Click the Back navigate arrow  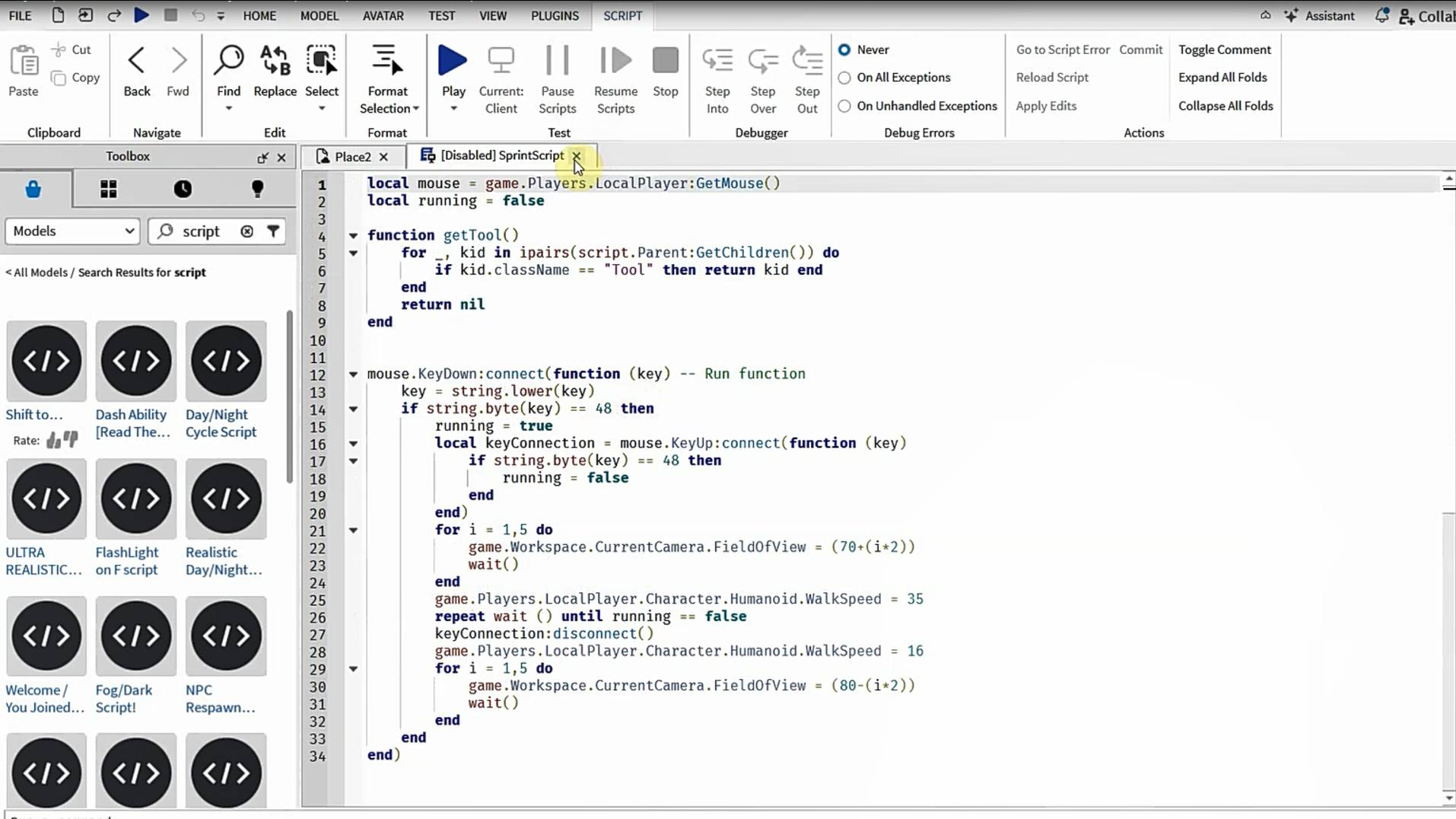tap(137, 61)
